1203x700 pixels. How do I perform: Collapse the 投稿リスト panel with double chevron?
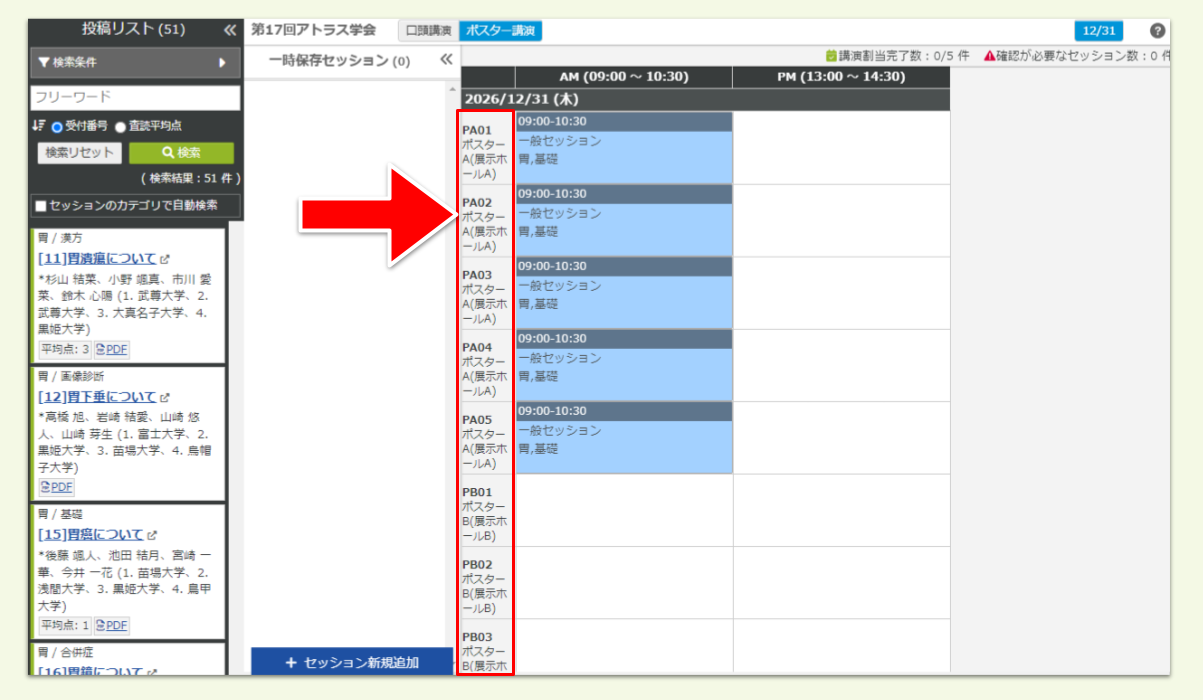(229, 29)
